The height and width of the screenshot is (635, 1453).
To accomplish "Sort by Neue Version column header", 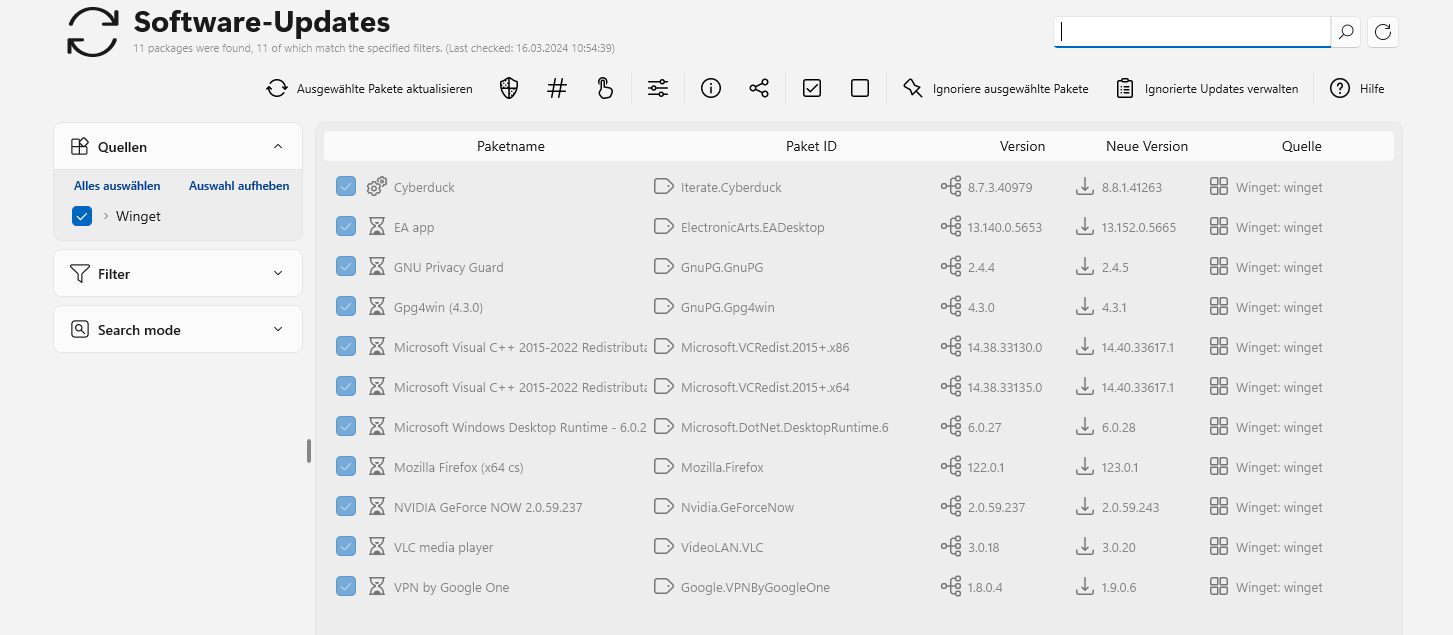I will (x=1146, y=146).
